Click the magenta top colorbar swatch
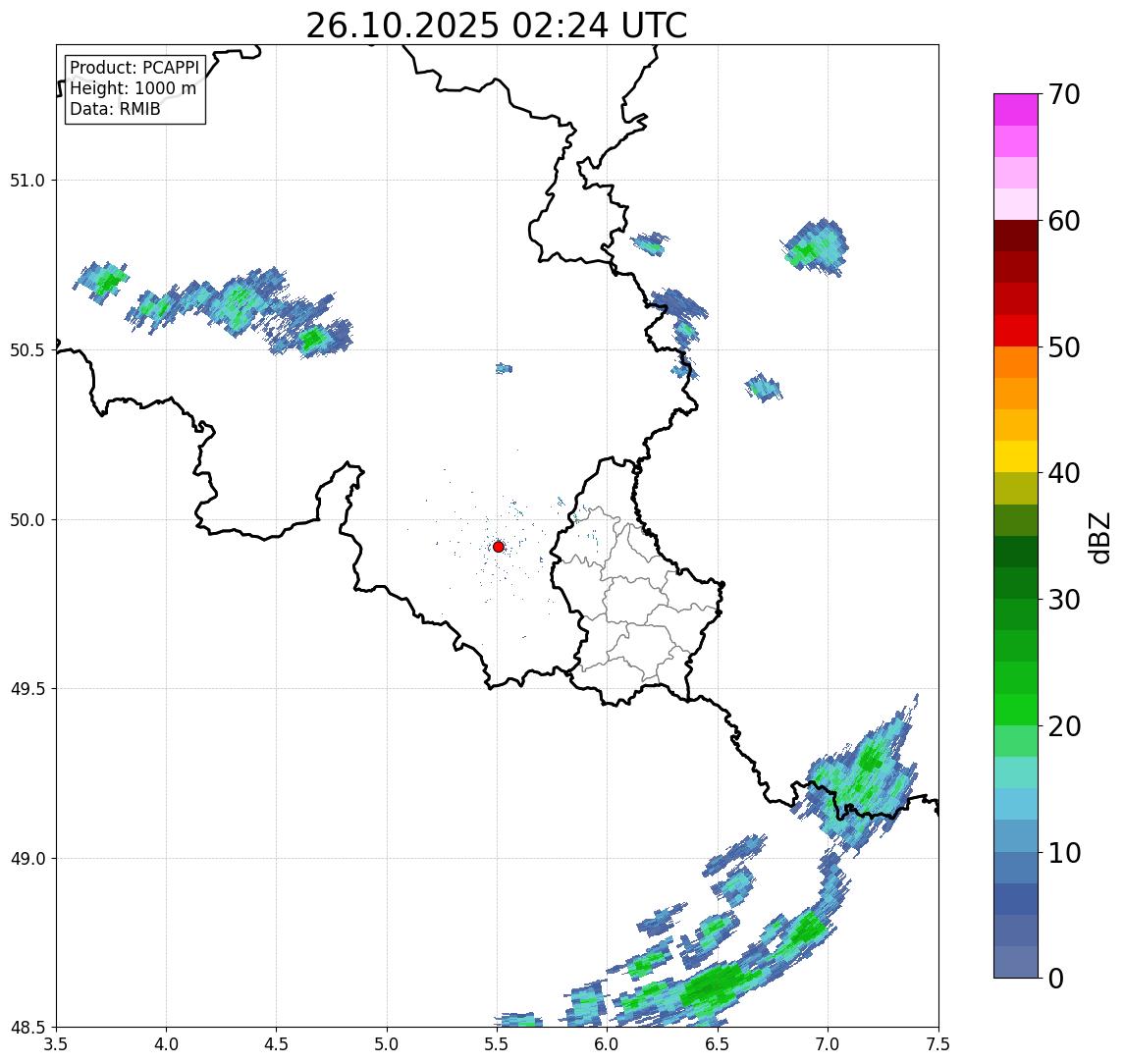Viewport: 1124px width, 1064px height. (x=1016, y=110)
